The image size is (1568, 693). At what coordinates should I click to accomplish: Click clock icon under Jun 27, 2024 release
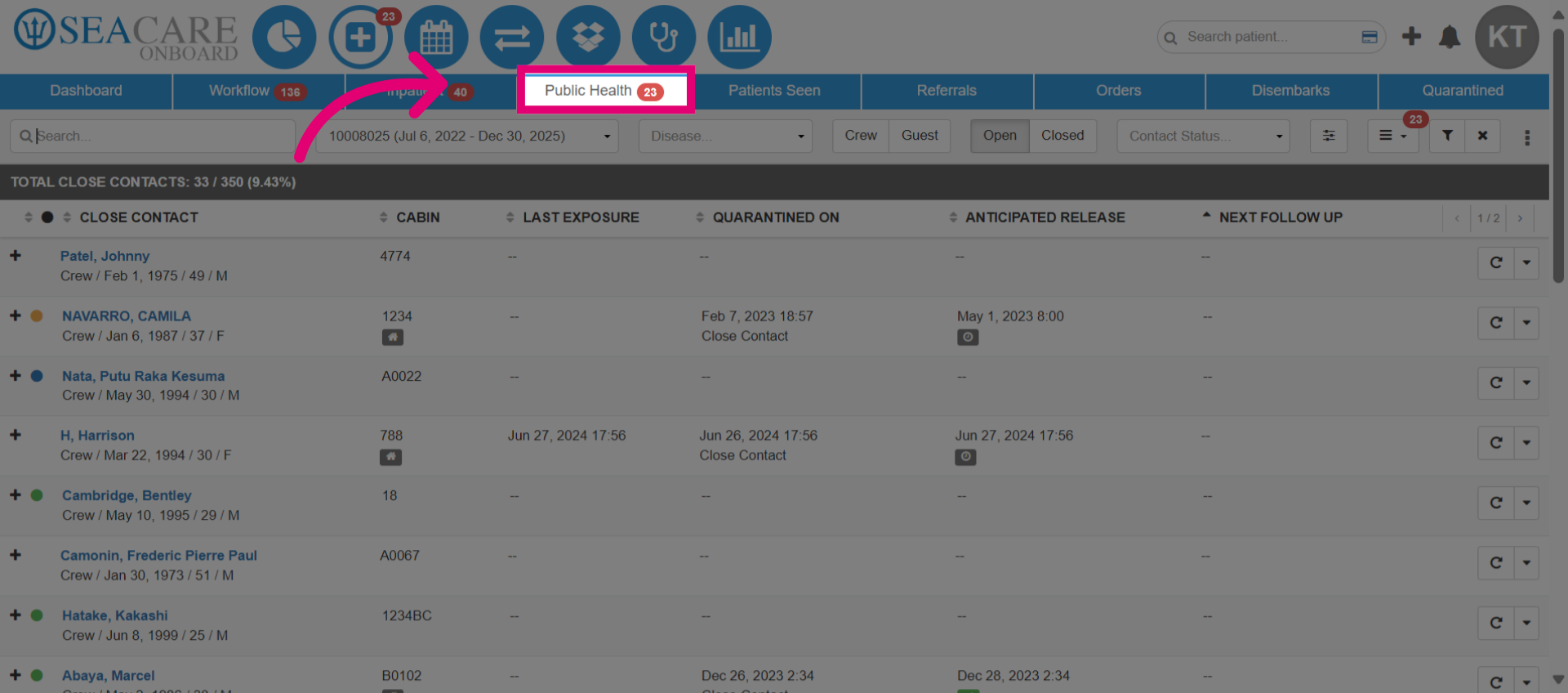[x=965, y=457]
